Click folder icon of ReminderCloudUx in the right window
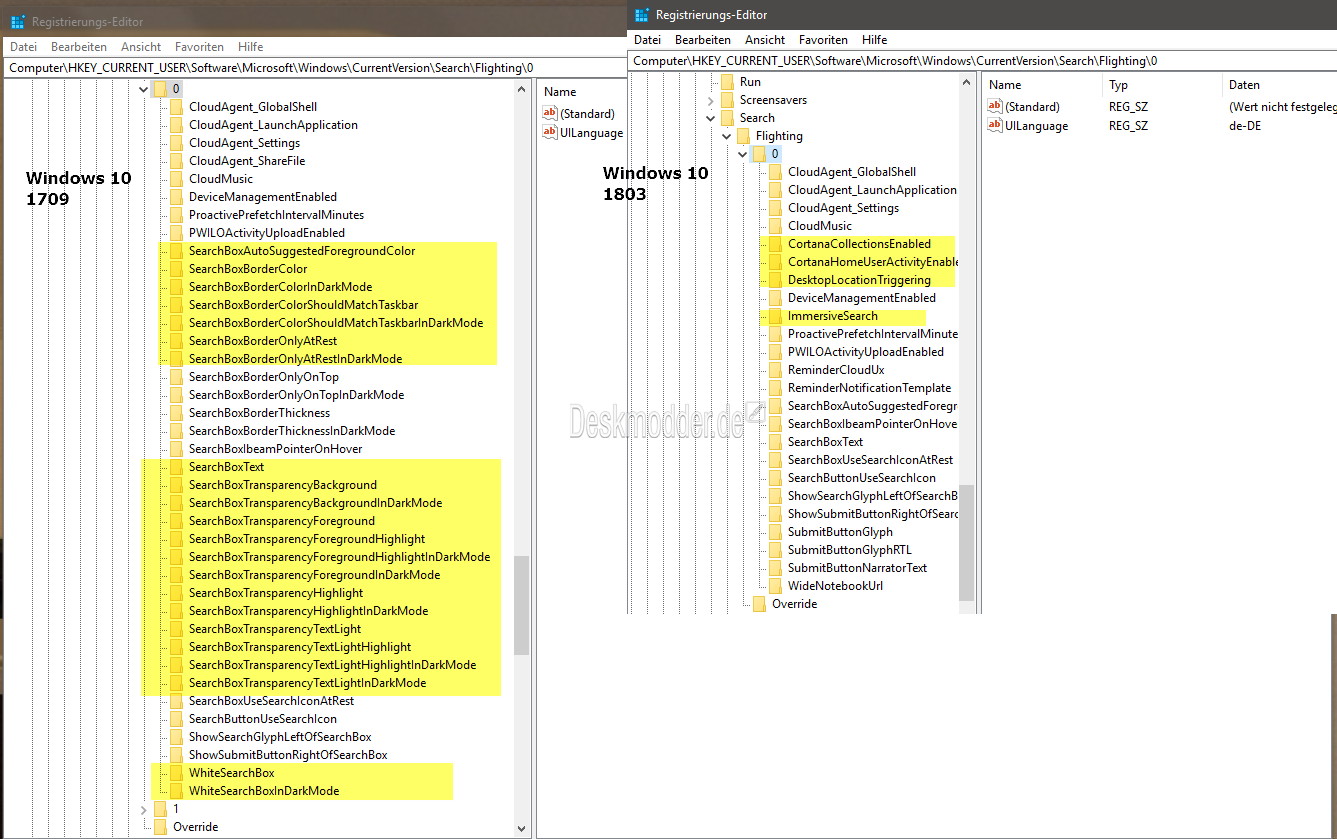 click(775, 370)
